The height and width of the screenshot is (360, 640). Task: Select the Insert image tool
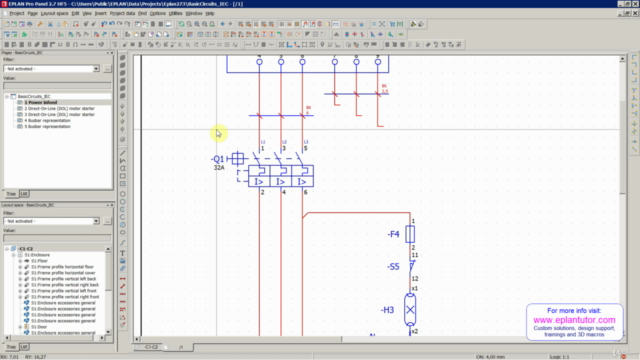(122, 261)
